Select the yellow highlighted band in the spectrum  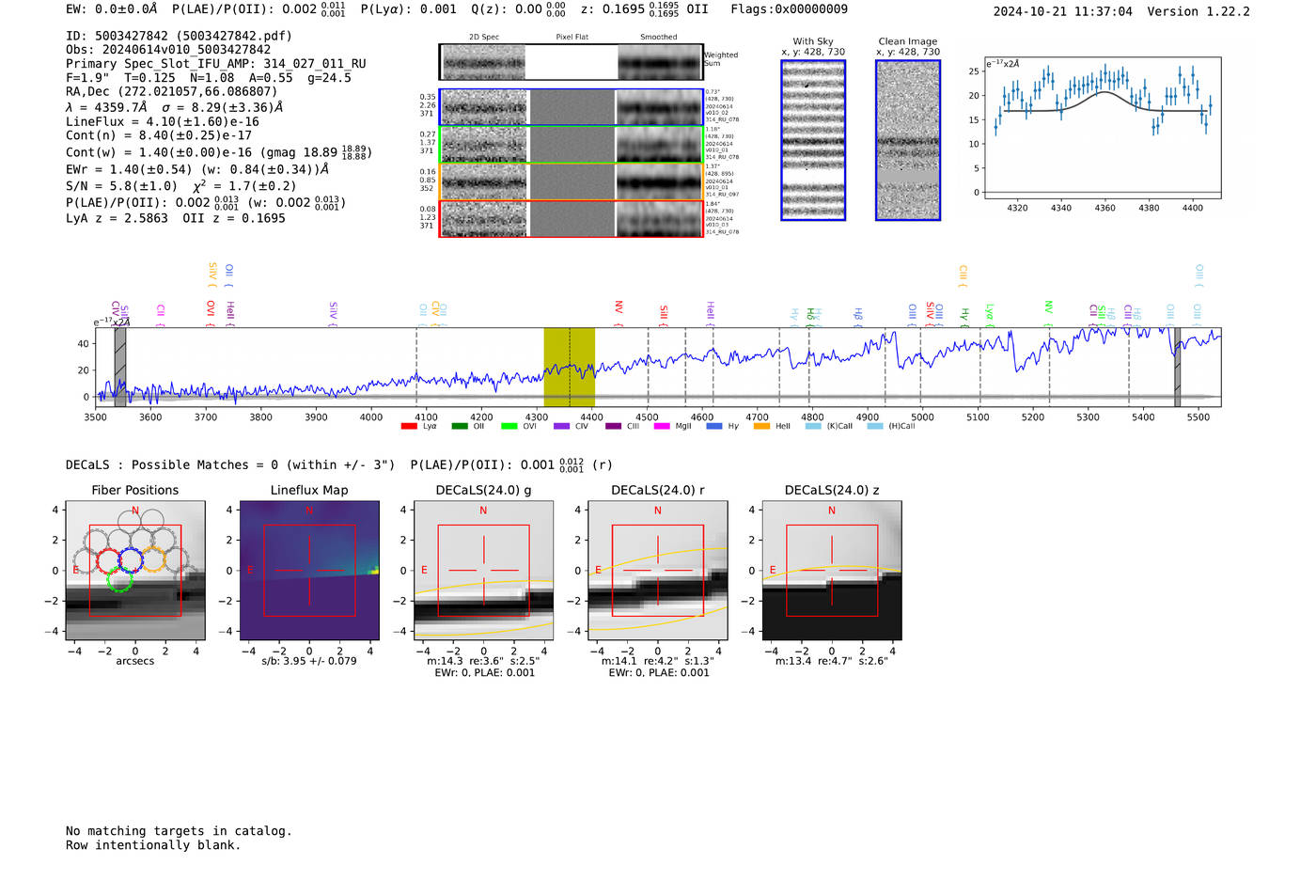[569, 367]
